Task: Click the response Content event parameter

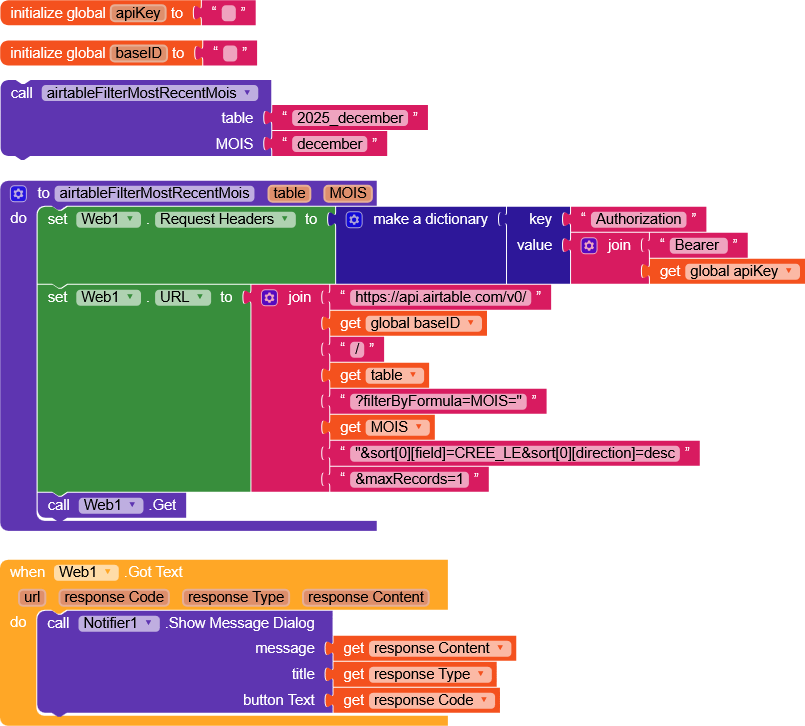Action: [x=366, y=598]
